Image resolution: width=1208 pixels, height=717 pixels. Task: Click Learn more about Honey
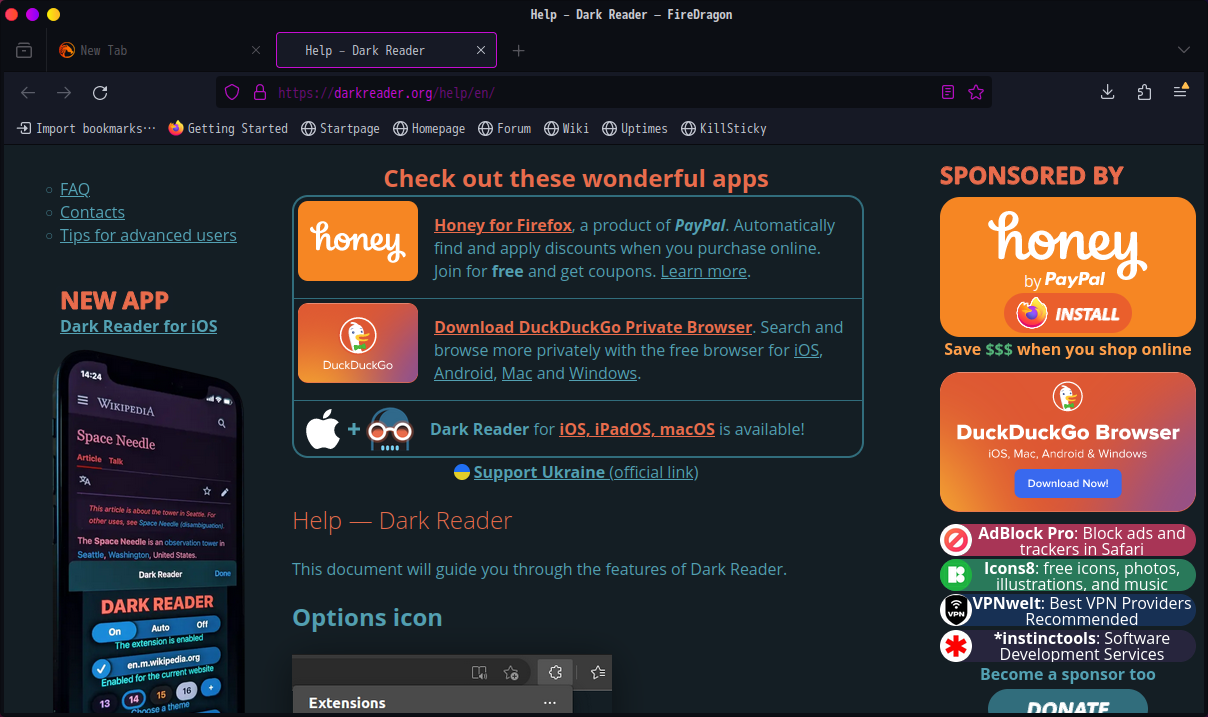[704, 271]
